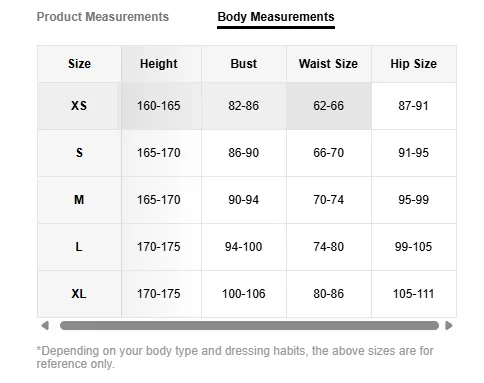The width and height of the screenshot is (484, 383).
Task: Click the XS height cell 160-165
Action: coord(159,106)
